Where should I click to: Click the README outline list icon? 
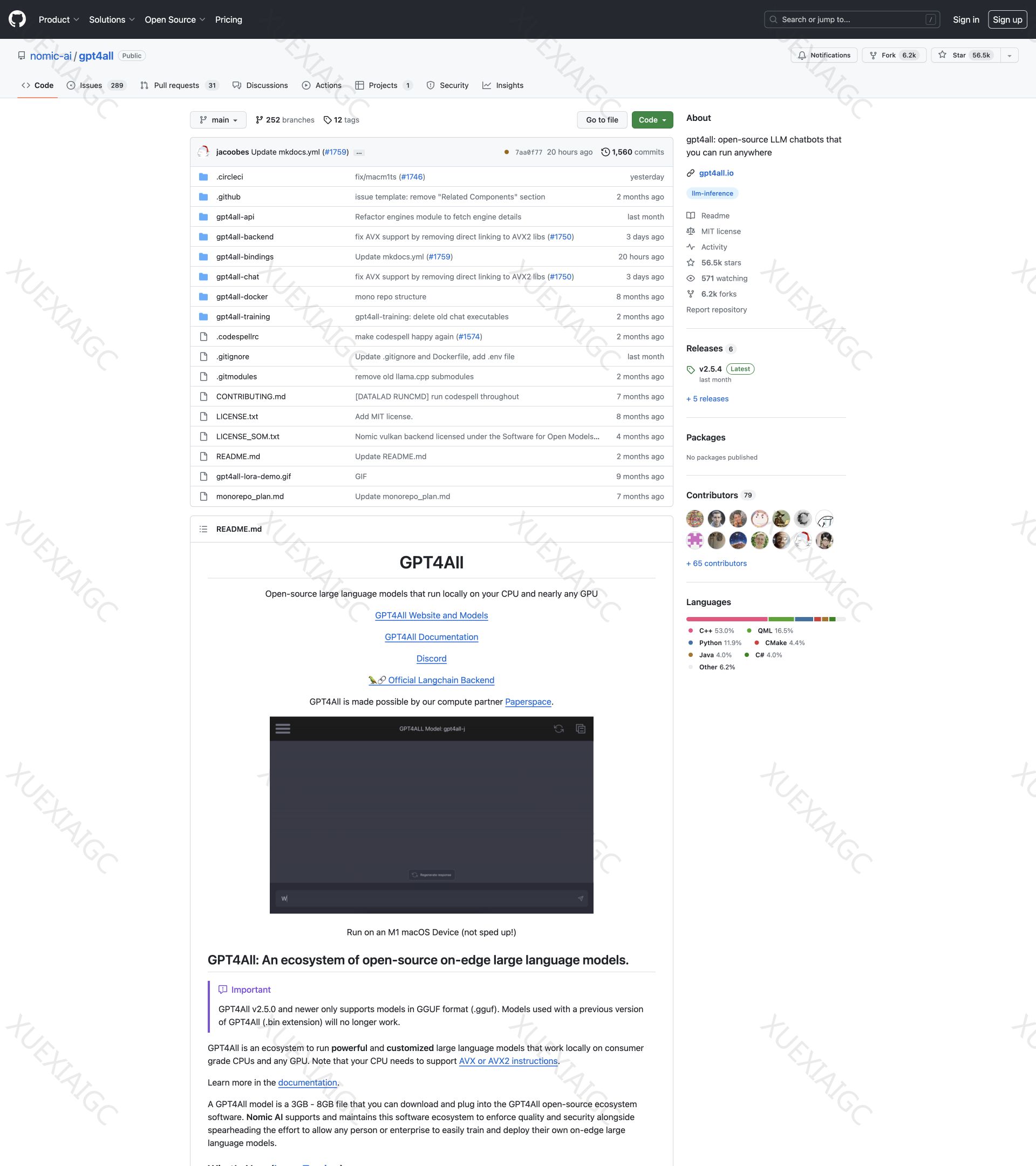coord(203,530)
